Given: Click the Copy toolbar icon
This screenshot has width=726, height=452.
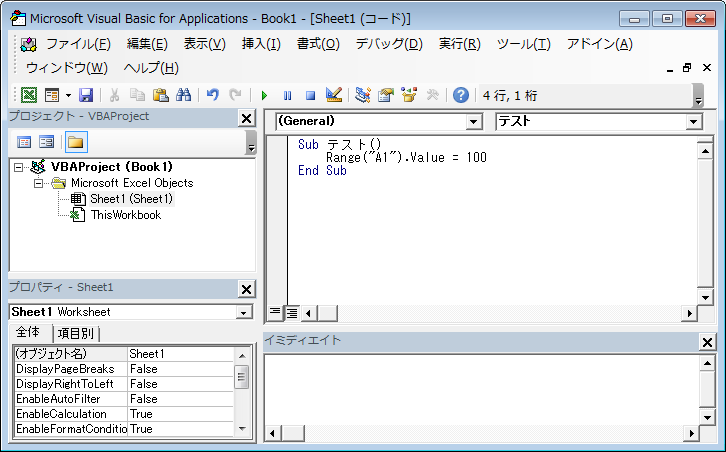Looking at the screenshot, I should (x=137, y=95).
